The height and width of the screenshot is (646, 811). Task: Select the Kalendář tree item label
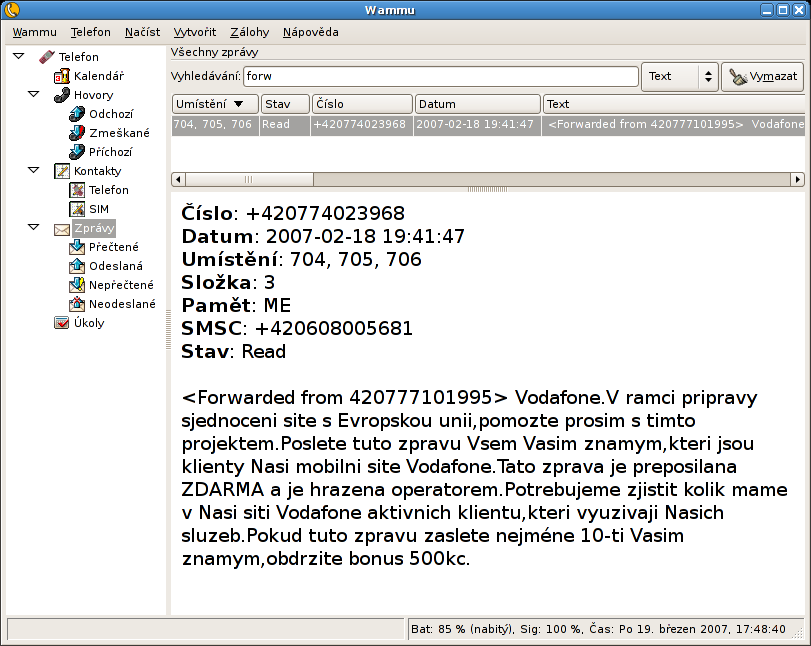[x=99, y=76]
